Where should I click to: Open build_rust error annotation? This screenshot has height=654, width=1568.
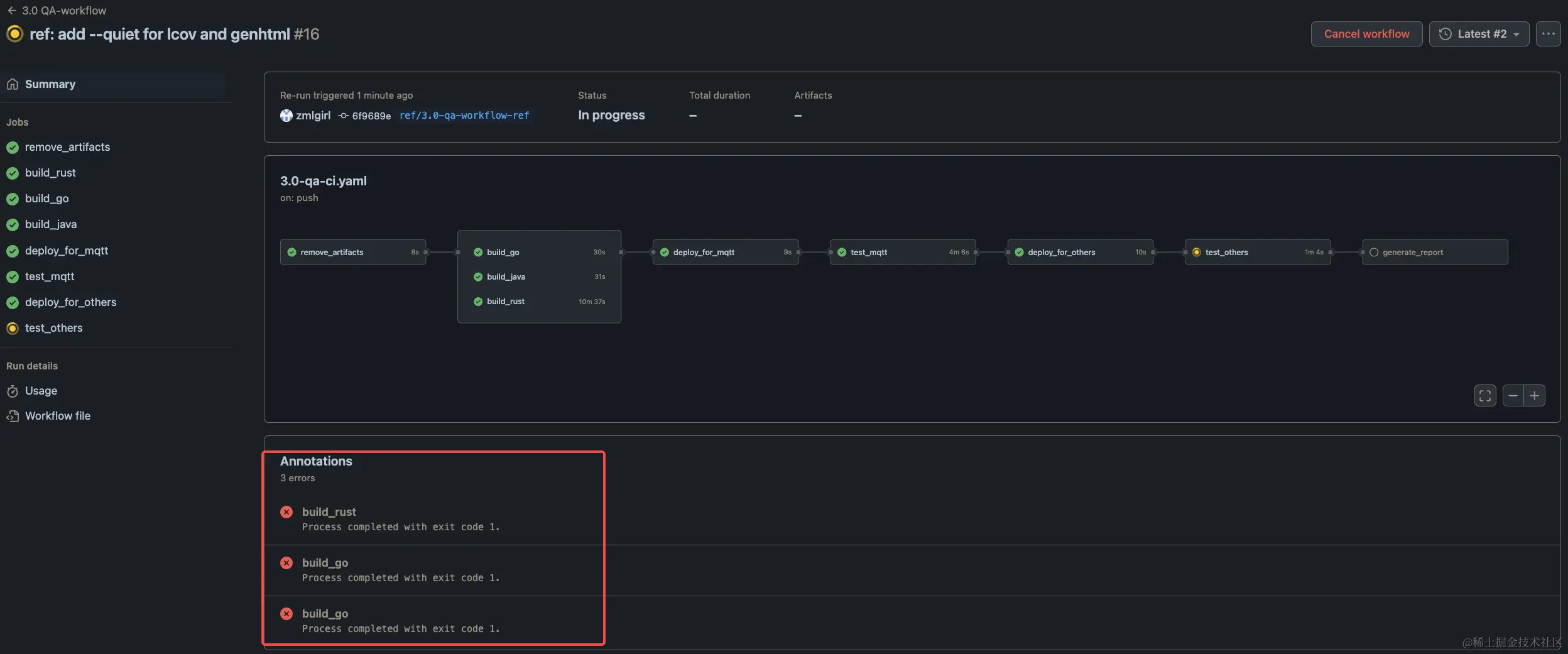pyautogui.click(x=329, y=512)
